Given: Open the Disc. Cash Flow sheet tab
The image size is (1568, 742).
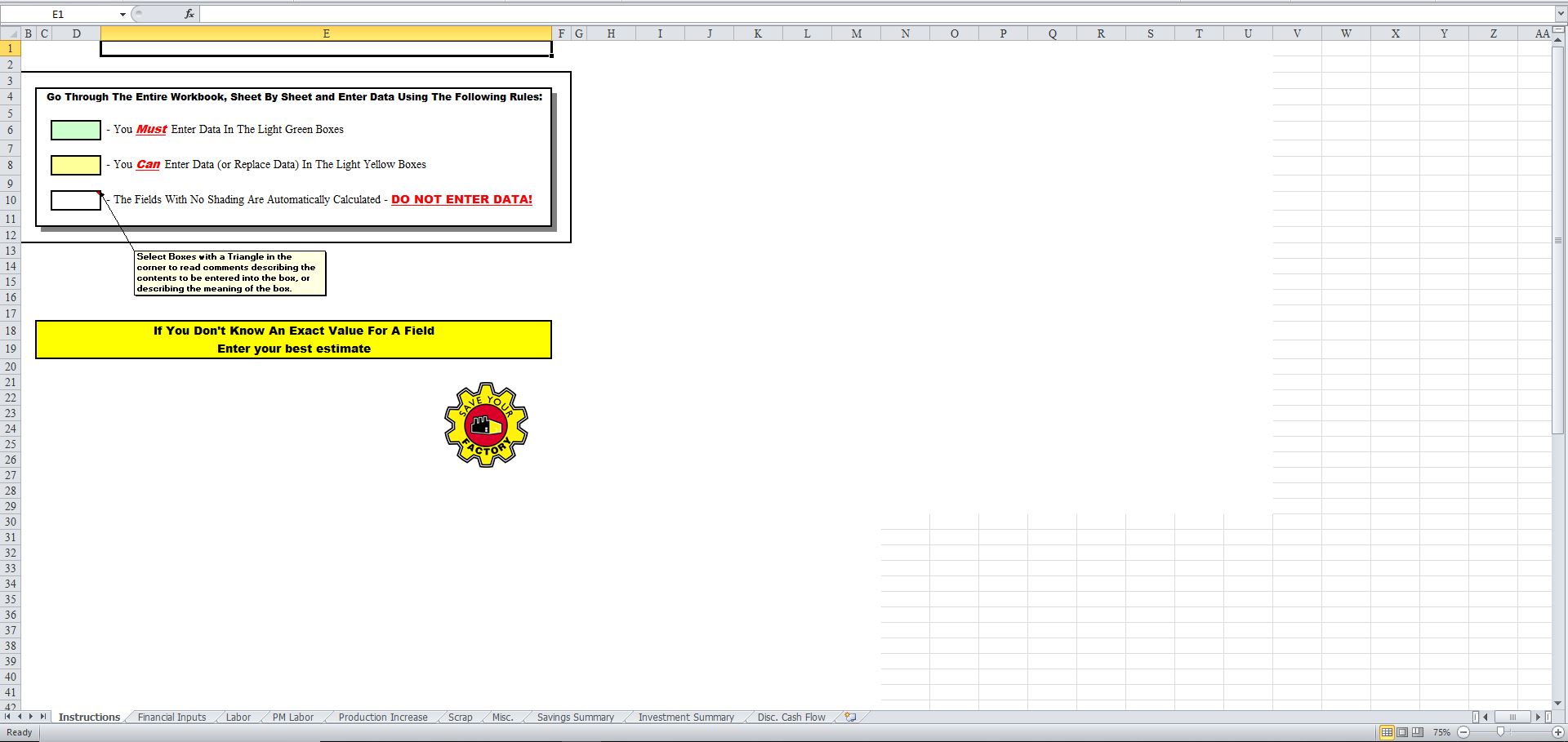Looking at the screenshot, I should pos(791,717).
